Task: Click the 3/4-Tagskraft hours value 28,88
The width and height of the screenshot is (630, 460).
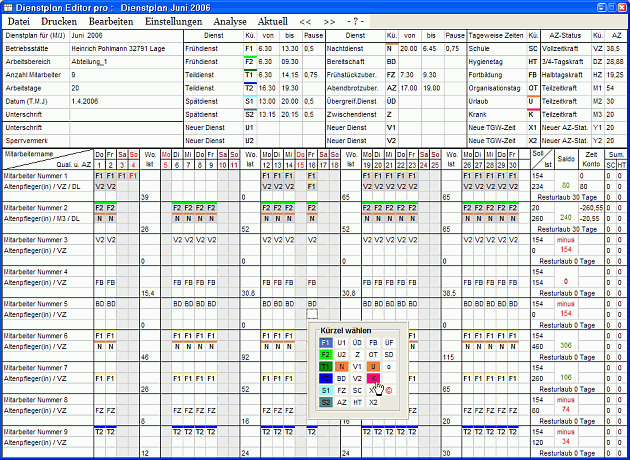Action: click(x=617, y=62)
